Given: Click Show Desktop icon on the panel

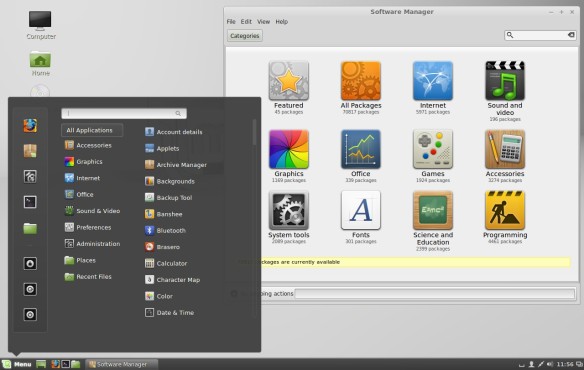Looking at the screenshot, I should 41,364.
